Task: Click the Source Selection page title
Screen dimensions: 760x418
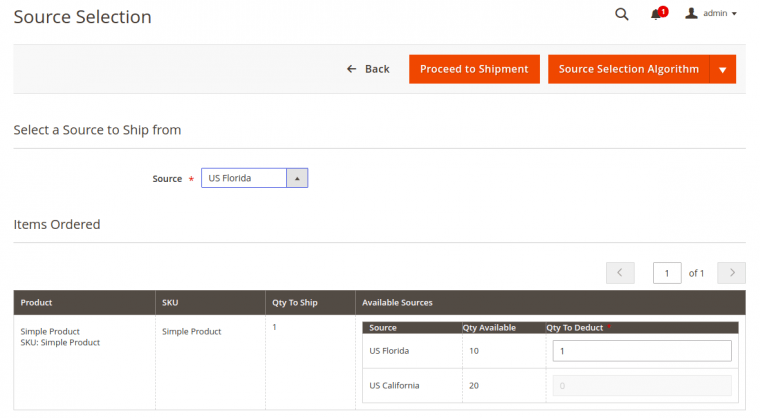Action: coord(82,17)
